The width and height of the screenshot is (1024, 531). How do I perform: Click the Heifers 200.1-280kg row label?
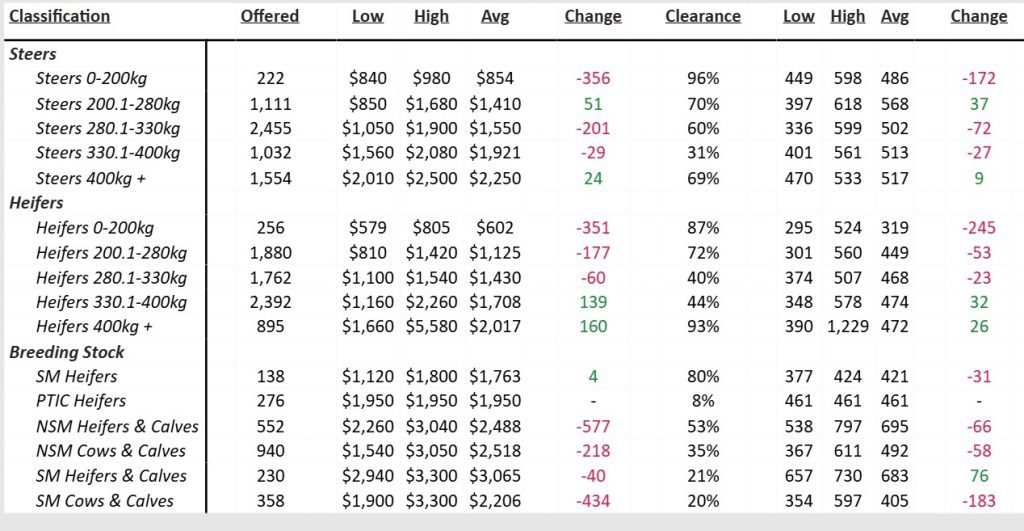tap(107, 252)
